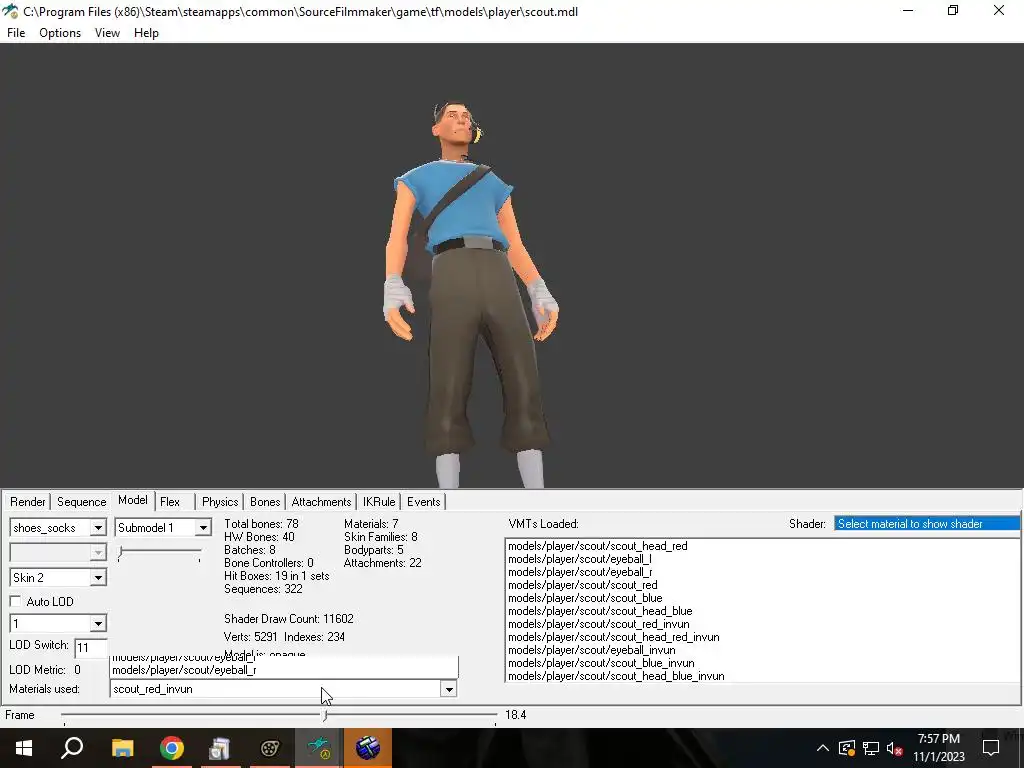This screenshot has width=1024, height=768.
Task: Select models/player/scout/eyeball_l in VMTs list
Action: tap(579, 559)
